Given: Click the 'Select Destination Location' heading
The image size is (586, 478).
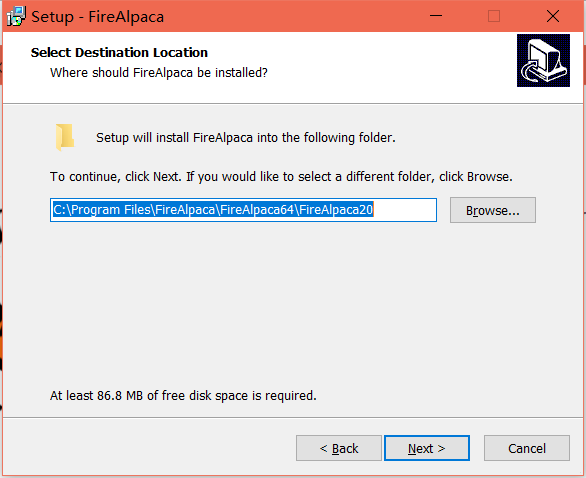Looking at the screenshot, I should click(119, 53).
